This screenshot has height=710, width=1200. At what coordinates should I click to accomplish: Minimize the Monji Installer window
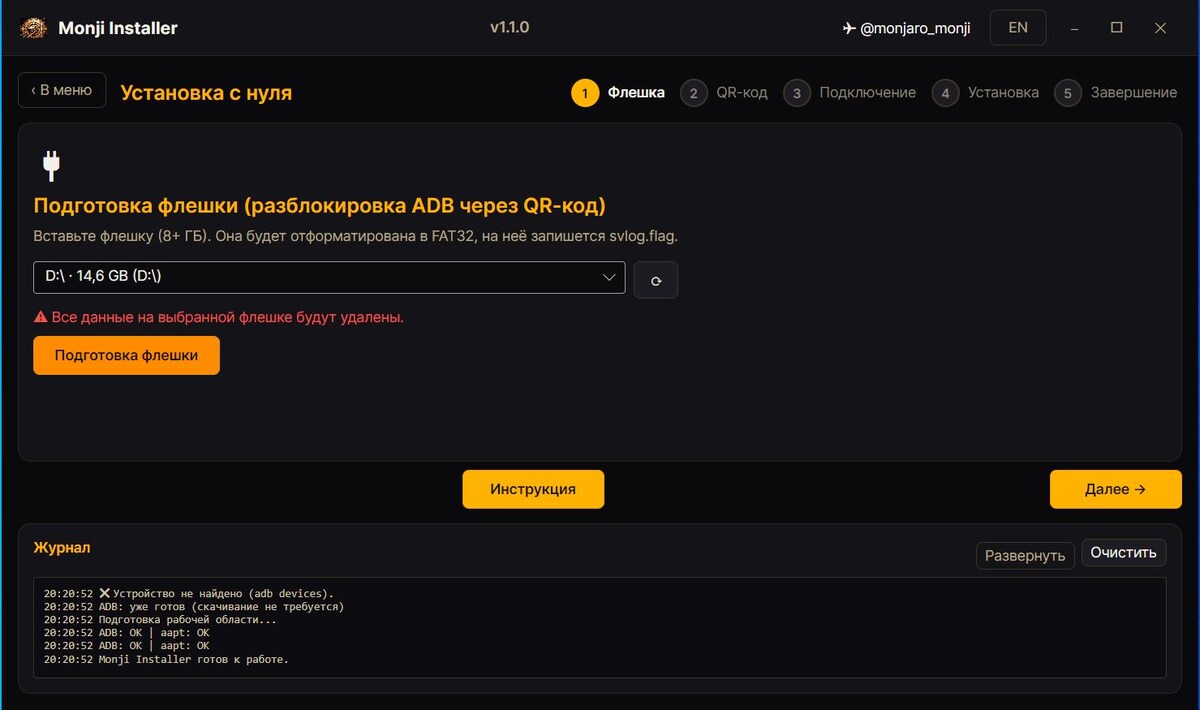tap(1074, 28)
